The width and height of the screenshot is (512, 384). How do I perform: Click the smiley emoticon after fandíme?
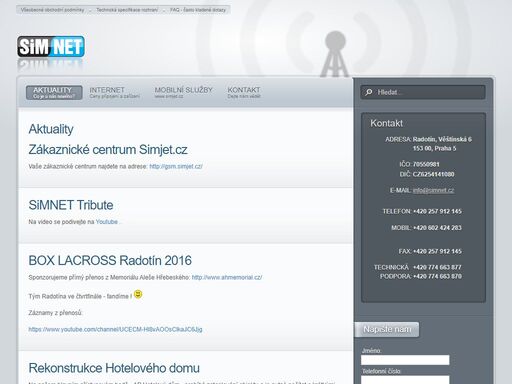pos(138,294)
